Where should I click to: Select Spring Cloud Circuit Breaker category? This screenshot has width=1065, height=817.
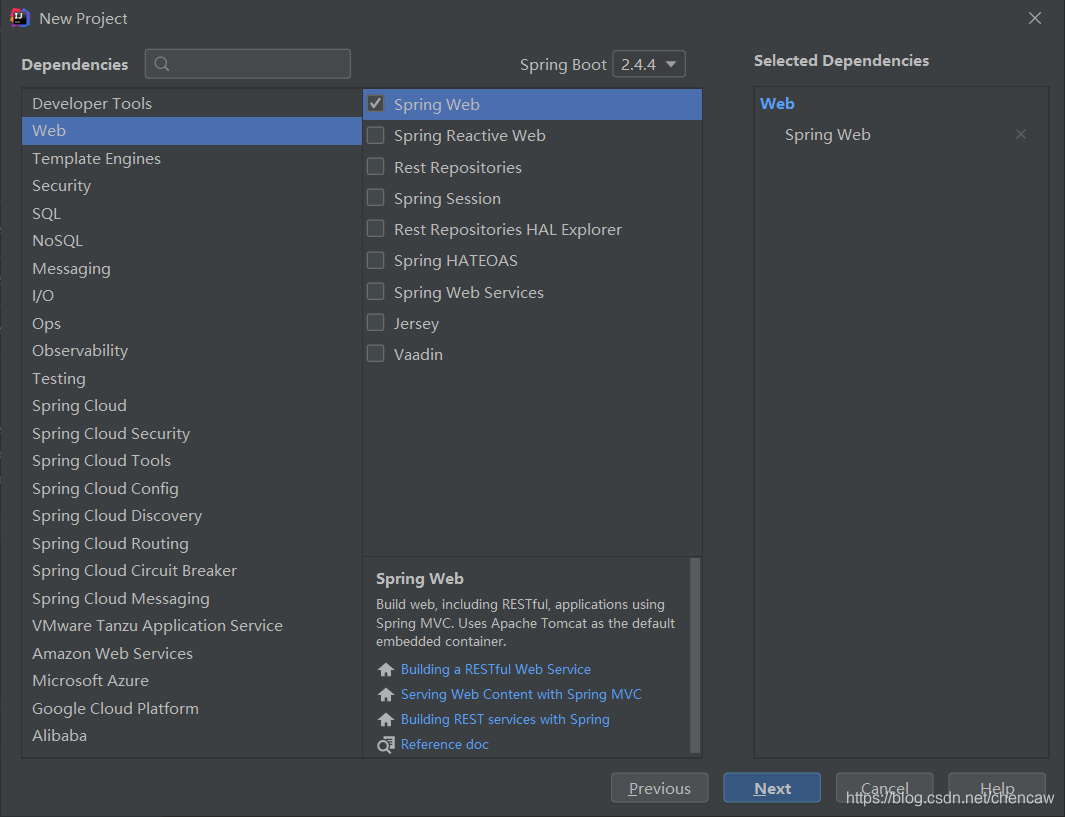(x=192, y=570)
